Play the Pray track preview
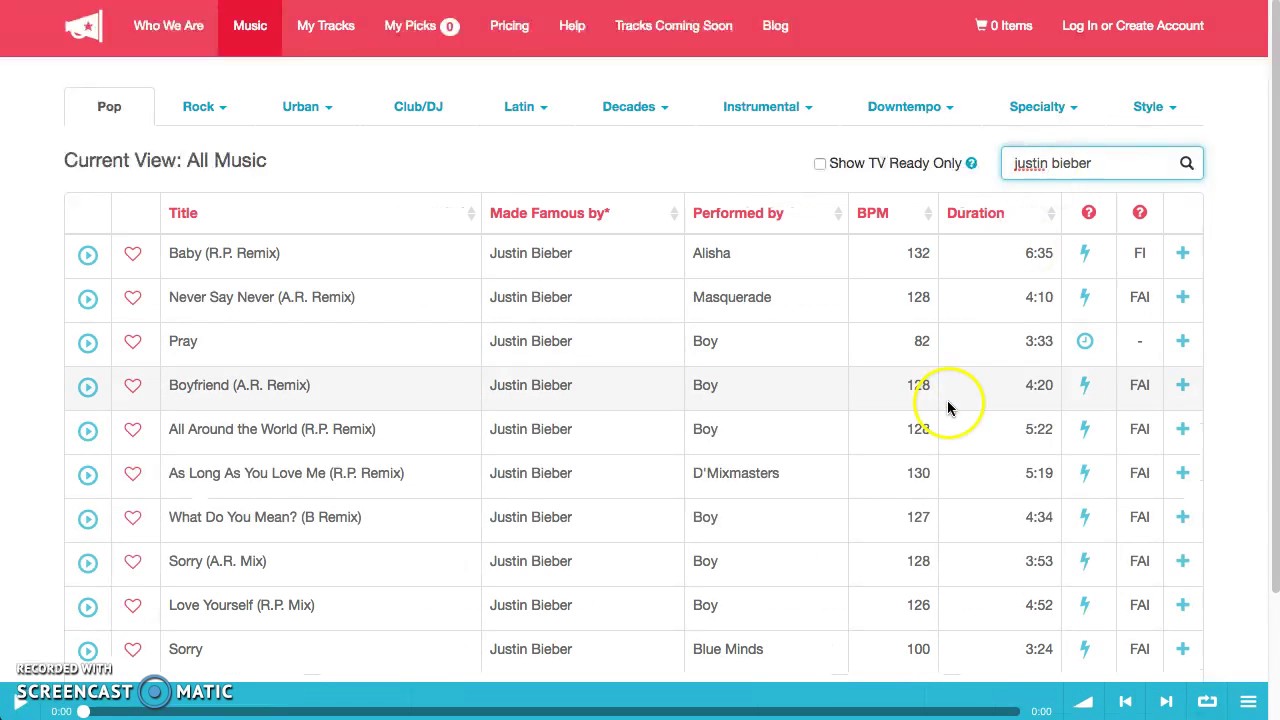Viewport: 1280px width, 720px height. click(x=88, y=343)
